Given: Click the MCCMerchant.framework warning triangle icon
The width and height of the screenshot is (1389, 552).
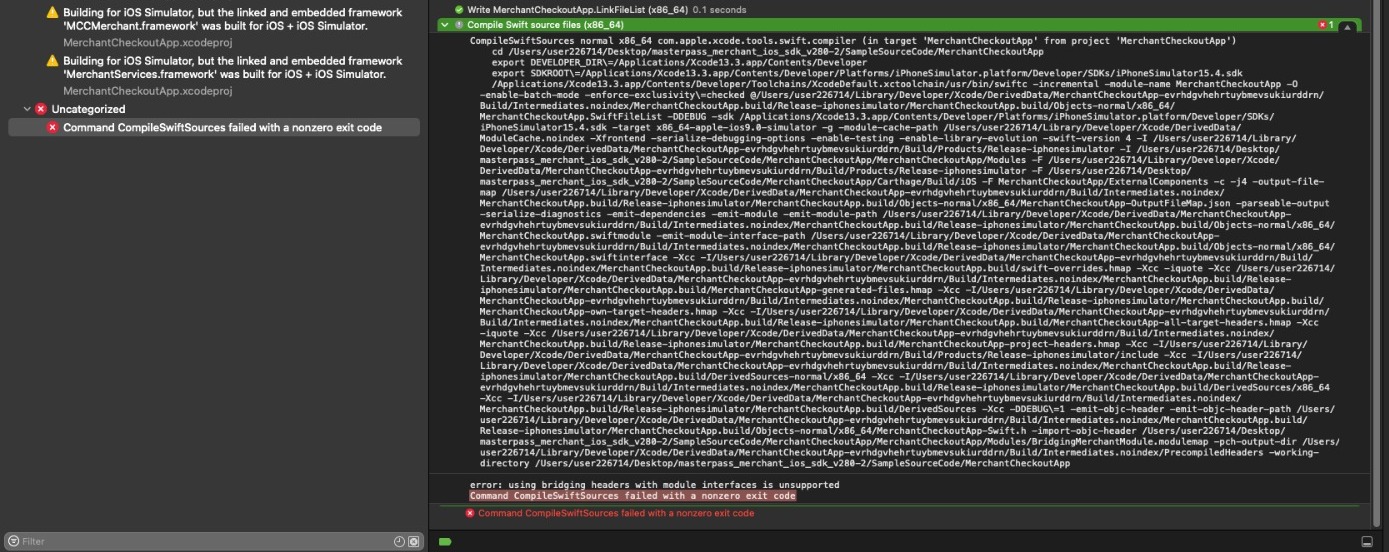Looking at the screenshot, I should coord(53,12).
